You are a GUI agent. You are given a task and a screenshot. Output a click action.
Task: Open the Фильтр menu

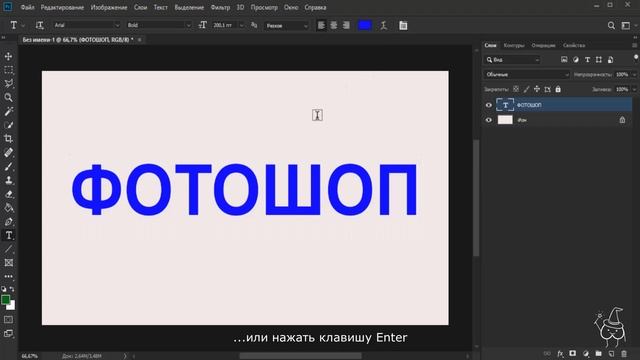point(220,7)
